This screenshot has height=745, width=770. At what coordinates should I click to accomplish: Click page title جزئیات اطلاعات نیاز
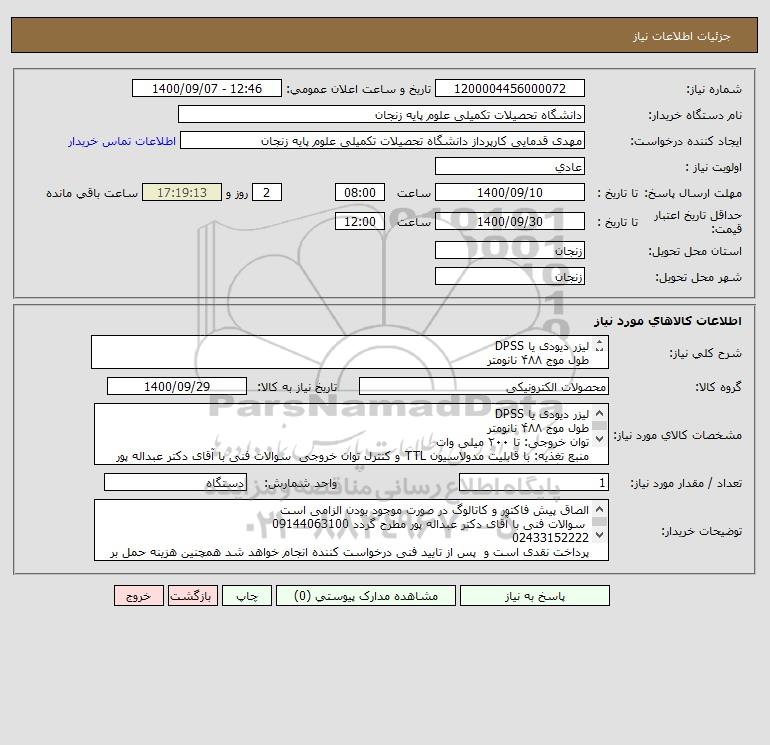coord(682,36)
